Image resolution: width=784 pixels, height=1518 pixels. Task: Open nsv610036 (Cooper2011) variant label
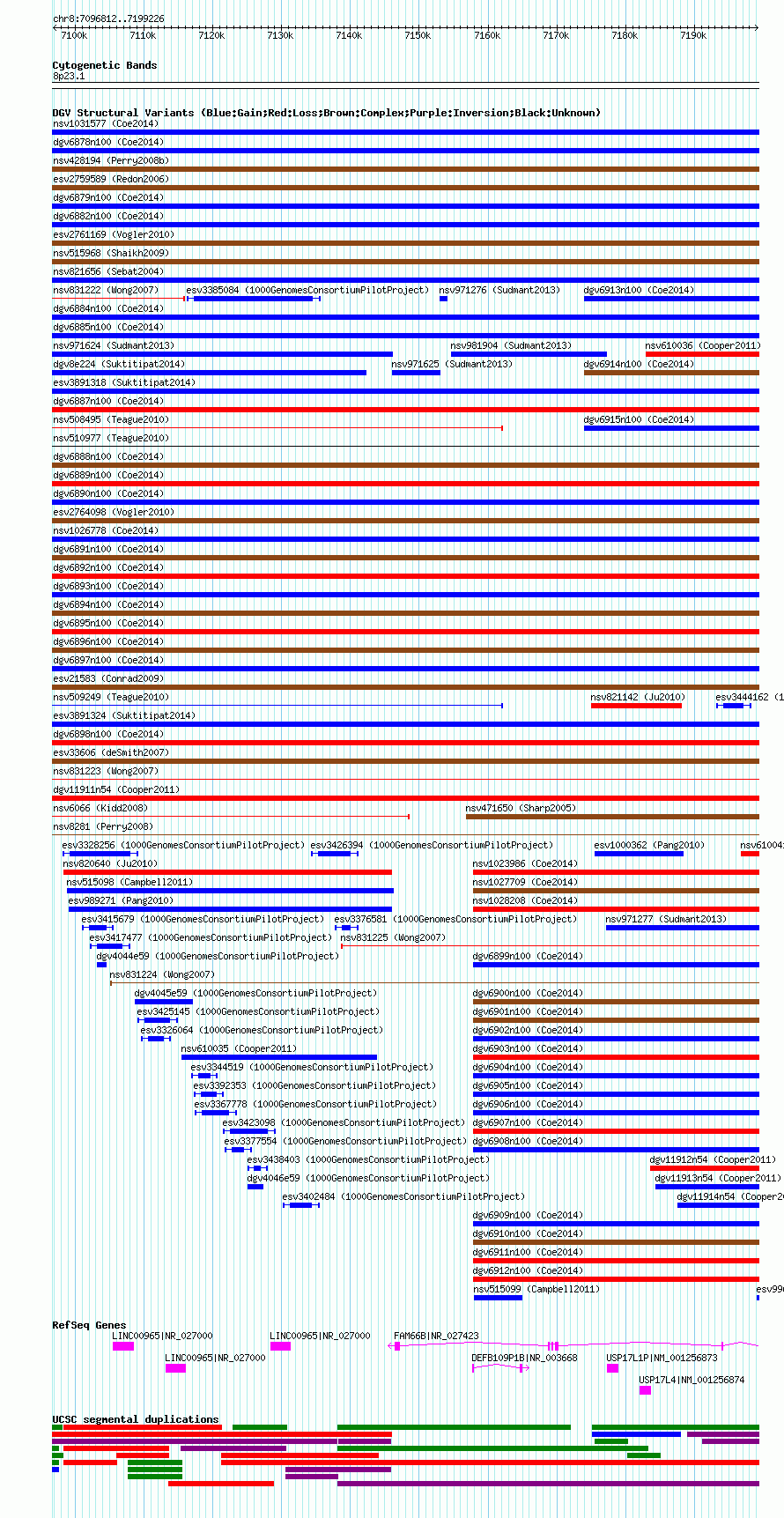click(703, 345)
